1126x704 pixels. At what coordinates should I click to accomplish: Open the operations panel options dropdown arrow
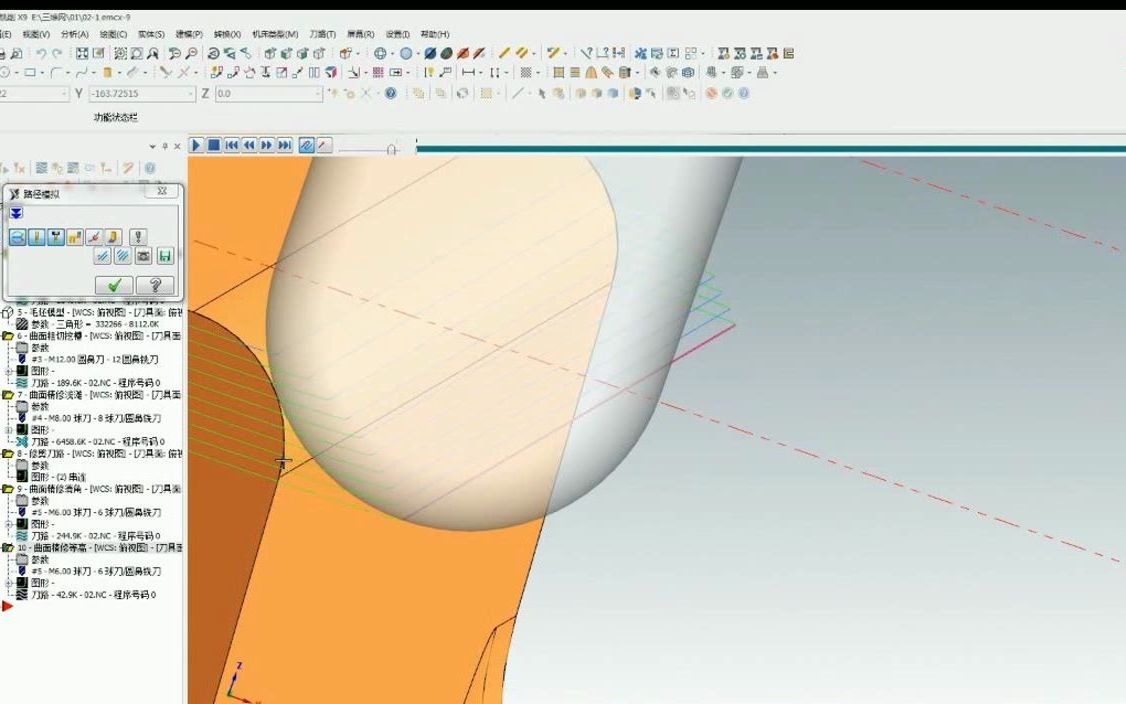[x=152, y=146]
